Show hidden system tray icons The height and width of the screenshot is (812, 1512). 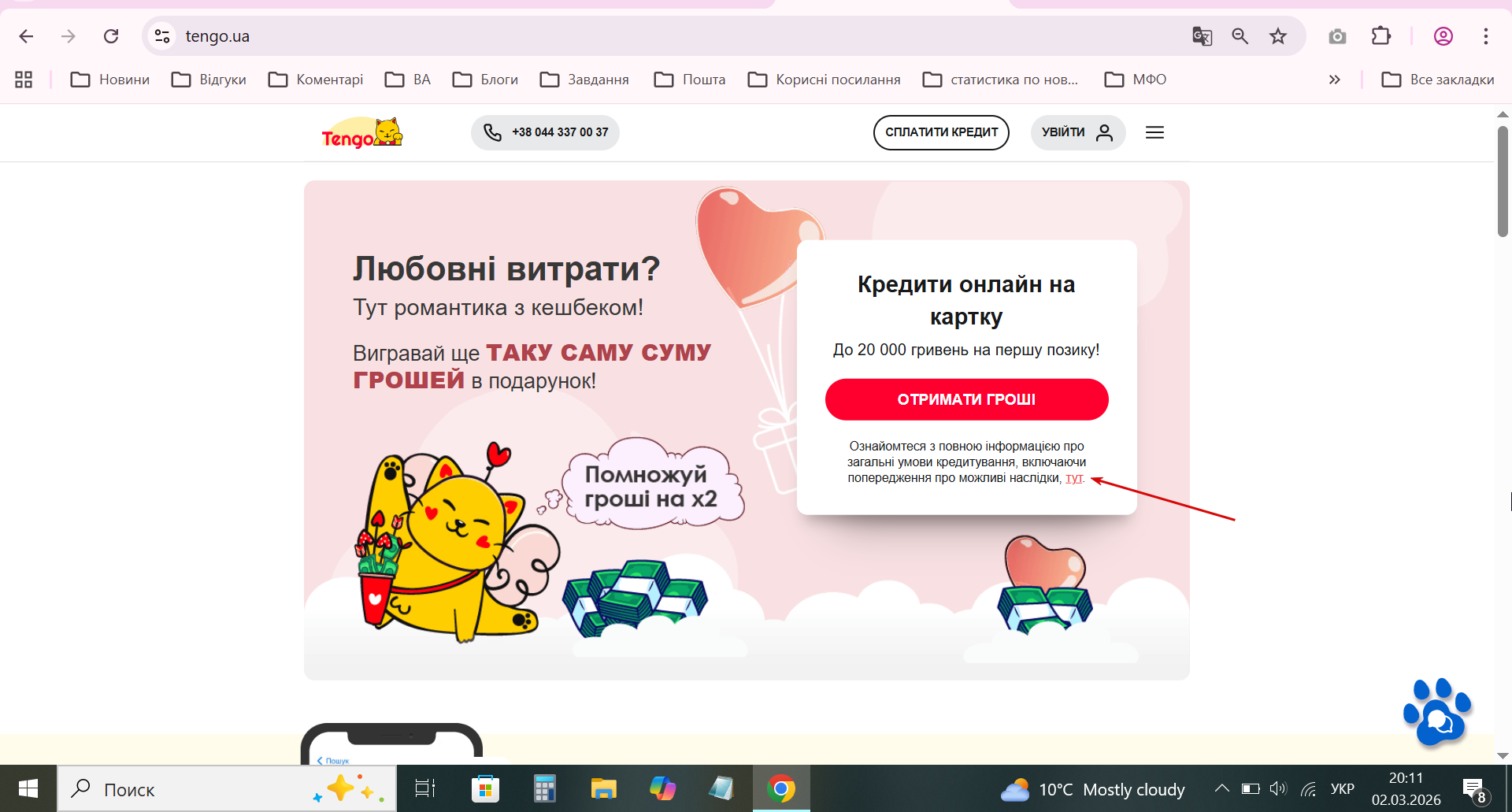1222,788
